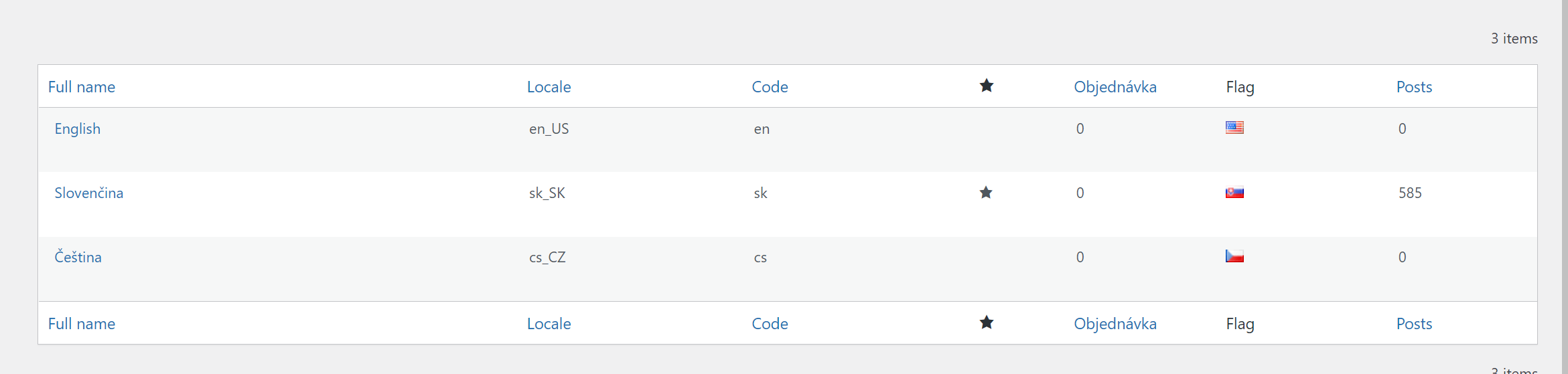
Task: Sort by Full name in the header
Action: 82,87
